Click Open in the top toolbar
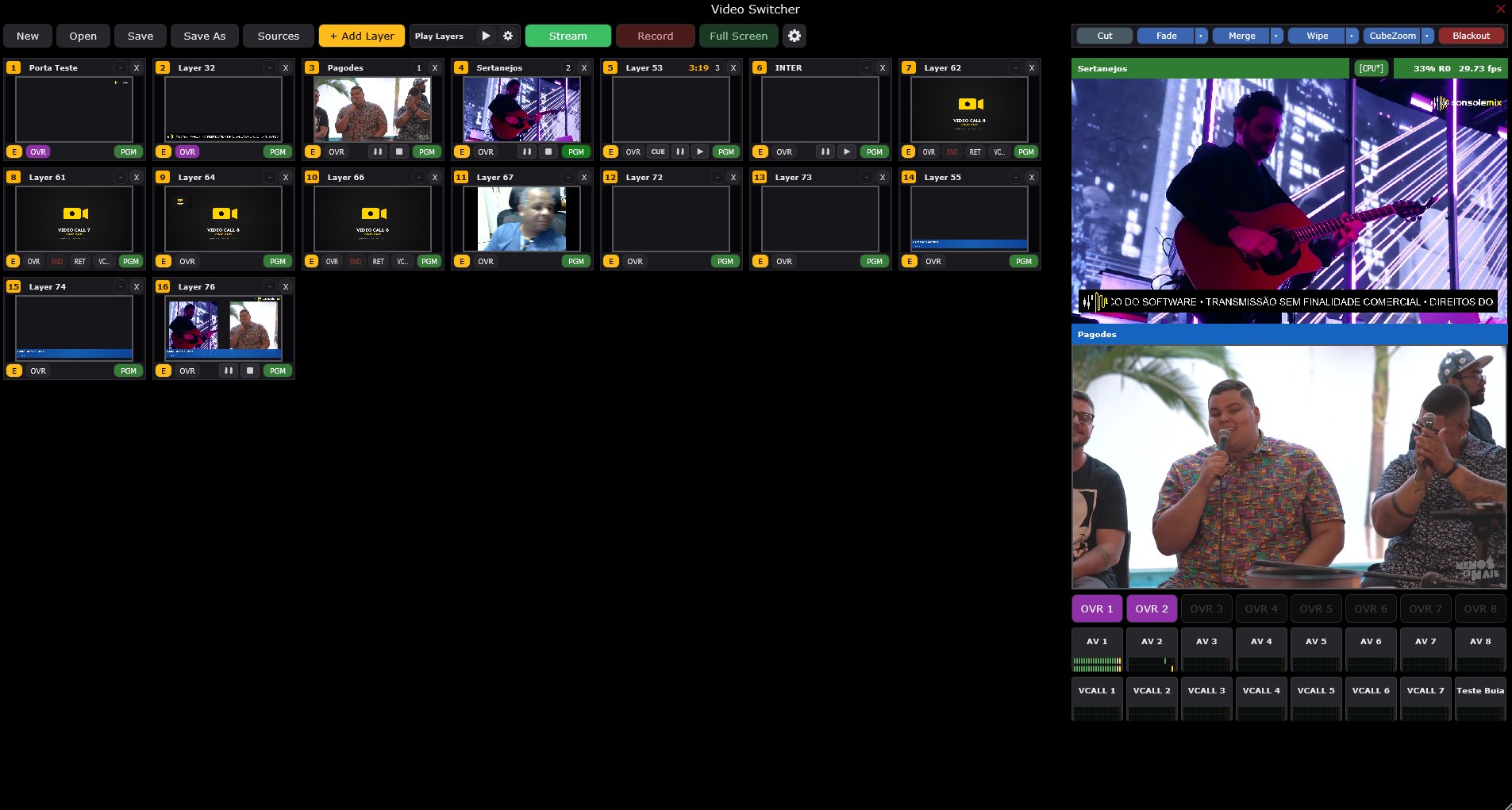 (83, 36)
